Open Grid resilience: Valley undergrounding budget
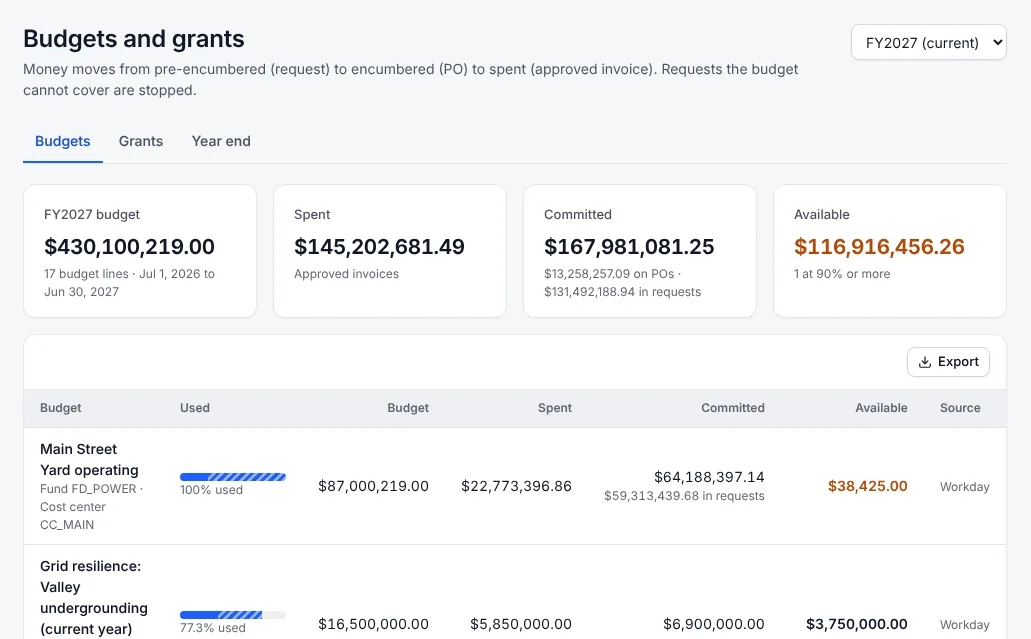This screenshot has width=1031, height=639. tap(94, 598)
